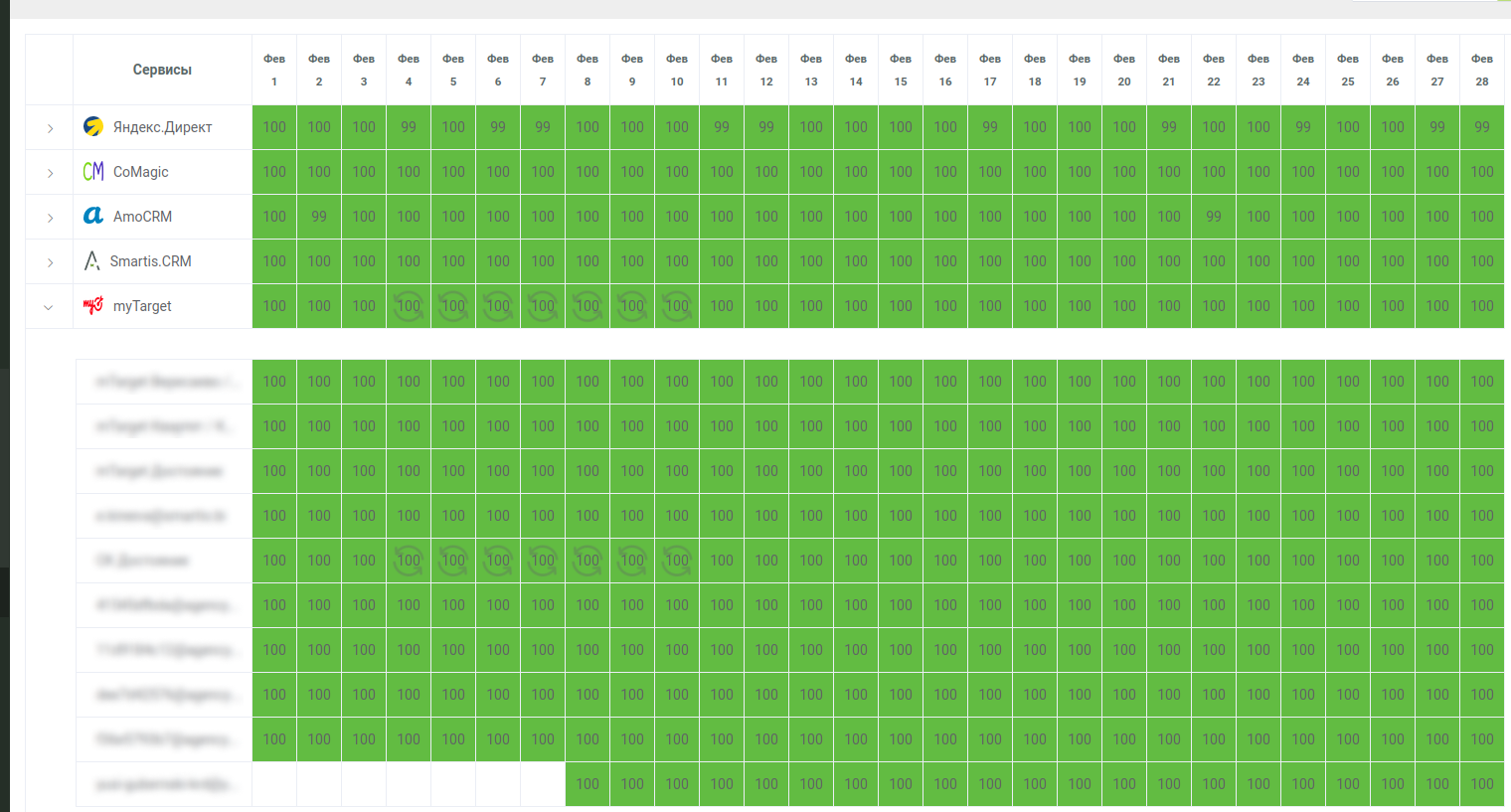This screenshot has height=812, width=1511.
Task: Click the AmoCRM logo icon
Action: (93, 216)
